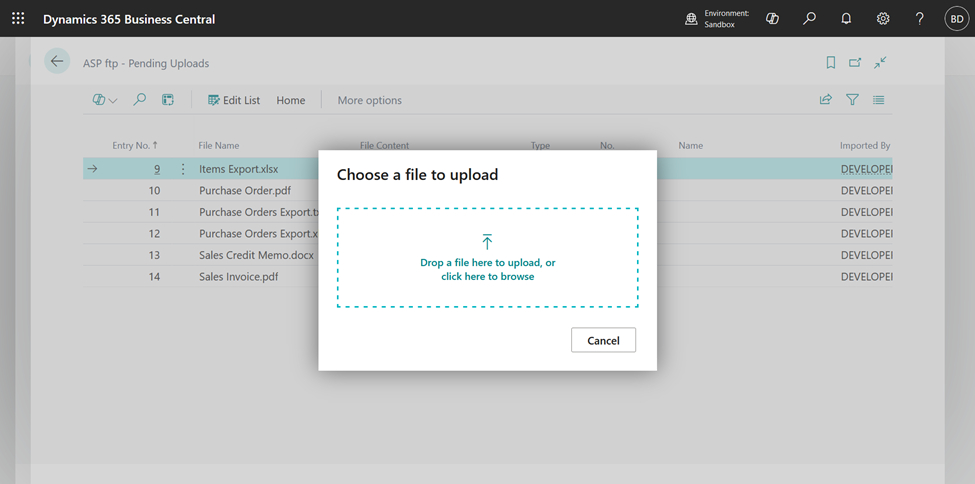Open the help question mark
Image resolution: width=975 pixels, height=484 pixels.
[920, 19]
